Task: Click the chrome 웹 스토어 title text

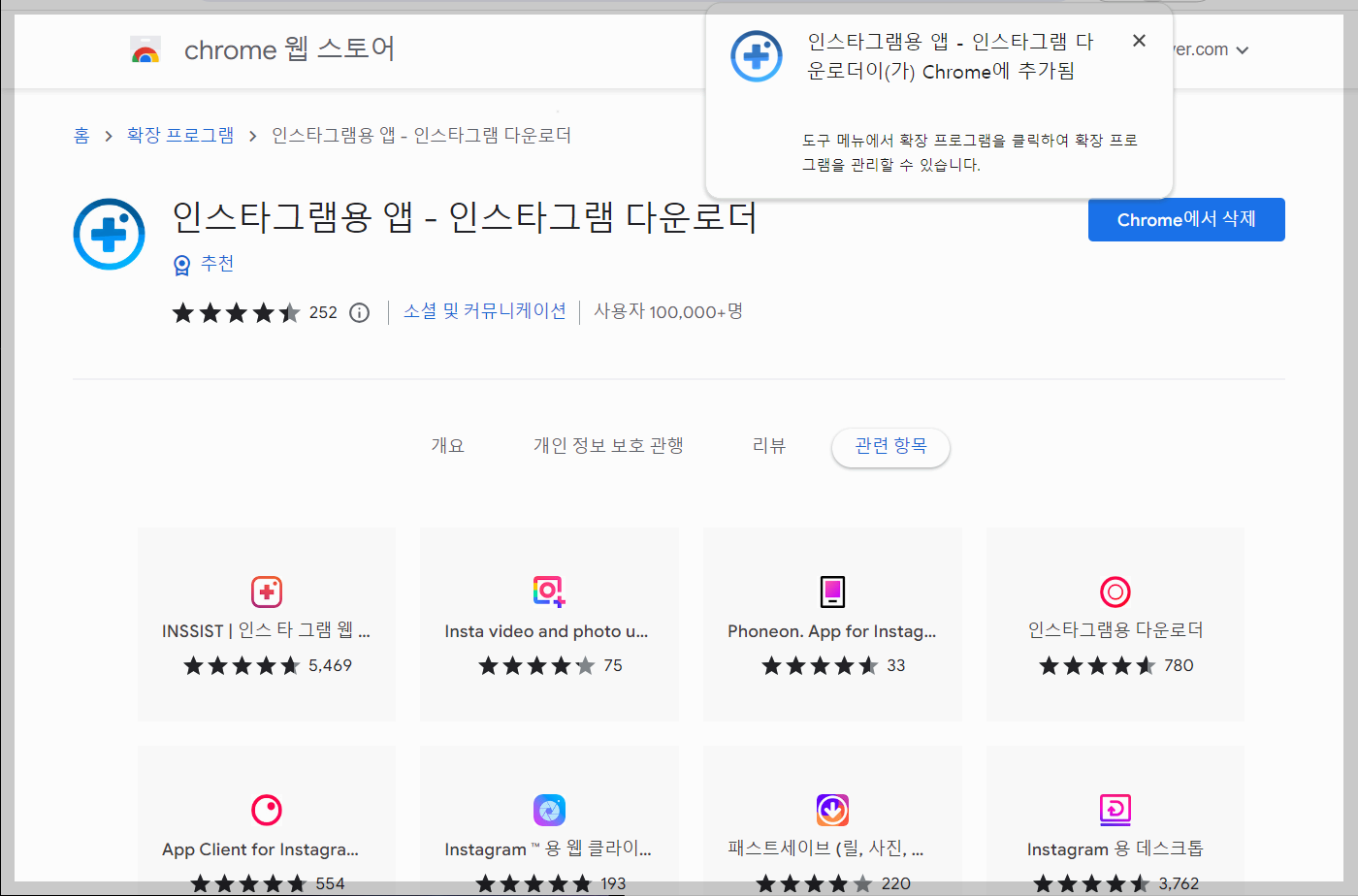Action: 289,49
